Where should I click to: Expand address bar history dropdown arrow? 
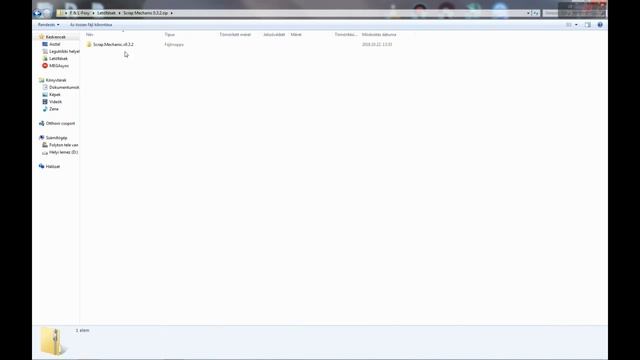(x=528, y=13)
